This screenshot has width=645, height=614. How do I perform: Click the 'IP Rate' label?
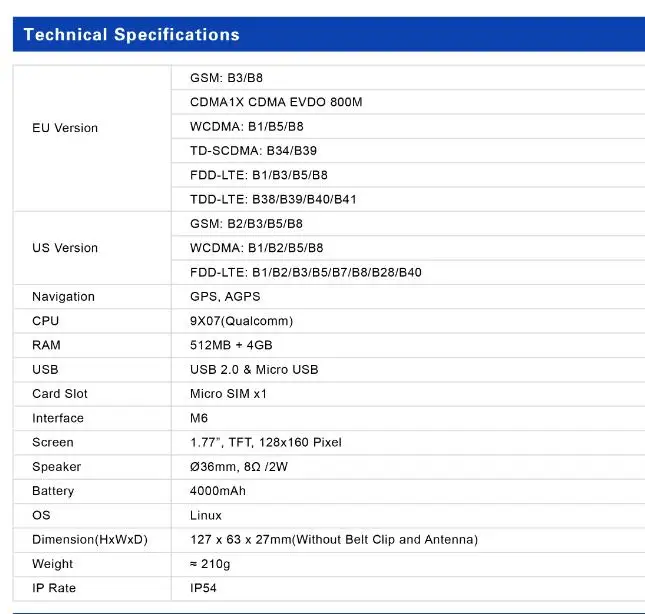point(54,588)
